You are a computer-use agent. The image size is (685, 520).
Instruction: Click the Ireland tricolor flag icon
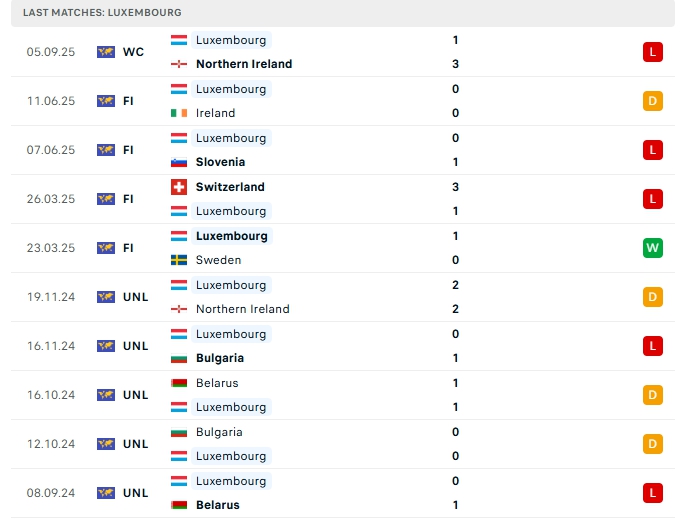point(179,113)
